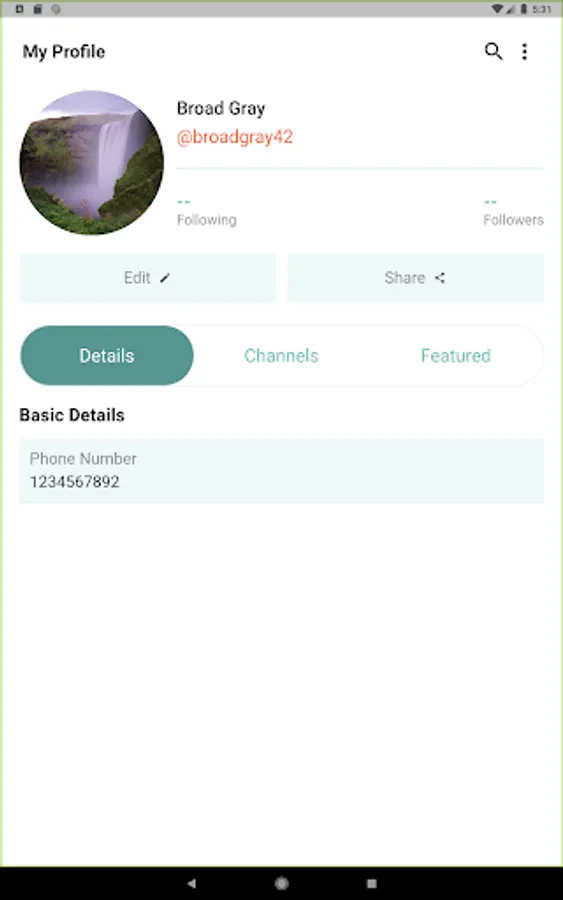Open the @broadgray42 username link

pos(235,137)
